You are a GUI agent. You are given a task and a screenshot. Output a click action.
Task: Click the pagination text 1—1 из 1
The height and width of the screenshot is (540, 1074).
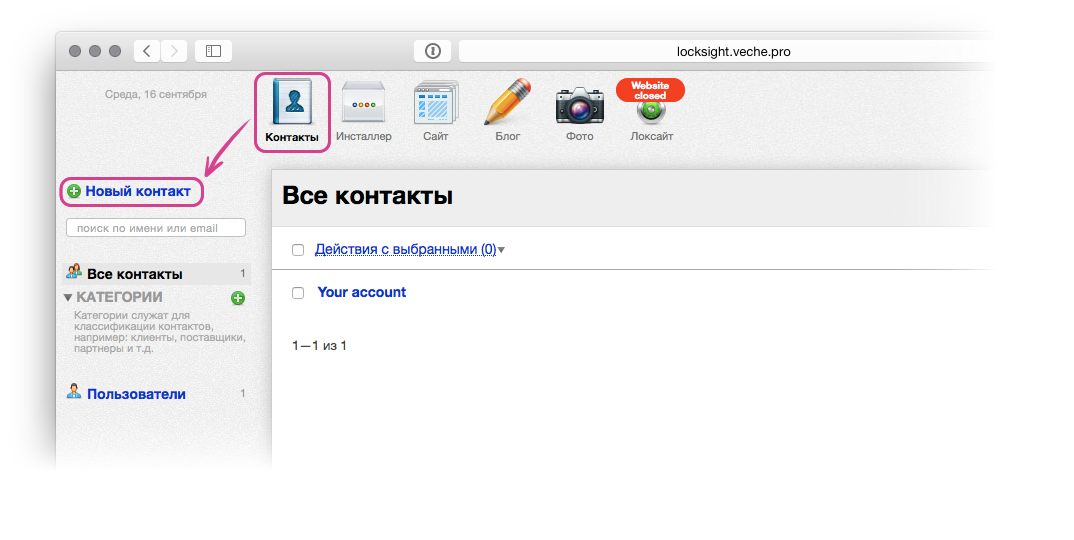pyautogui.click(x=319, y=345)
